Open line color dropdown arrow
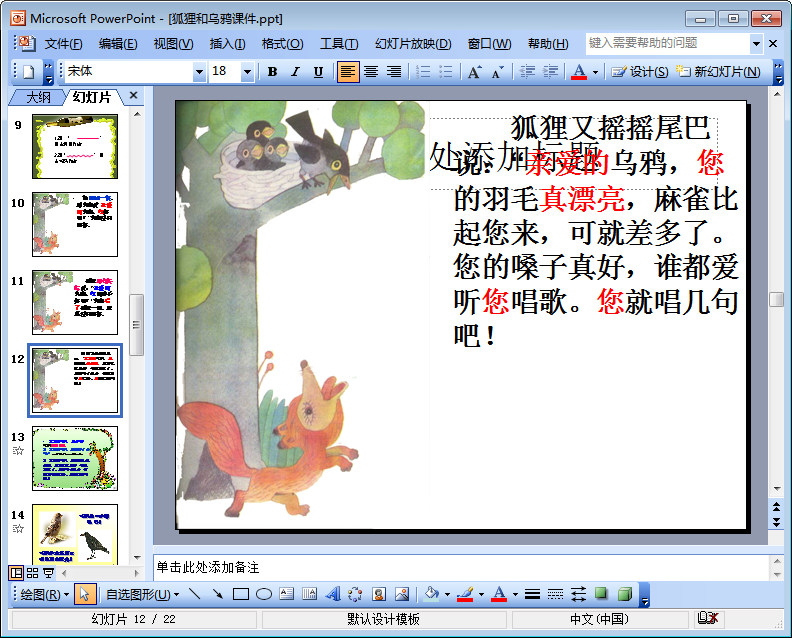Screen dimensions: 792x638 (481, 595)
